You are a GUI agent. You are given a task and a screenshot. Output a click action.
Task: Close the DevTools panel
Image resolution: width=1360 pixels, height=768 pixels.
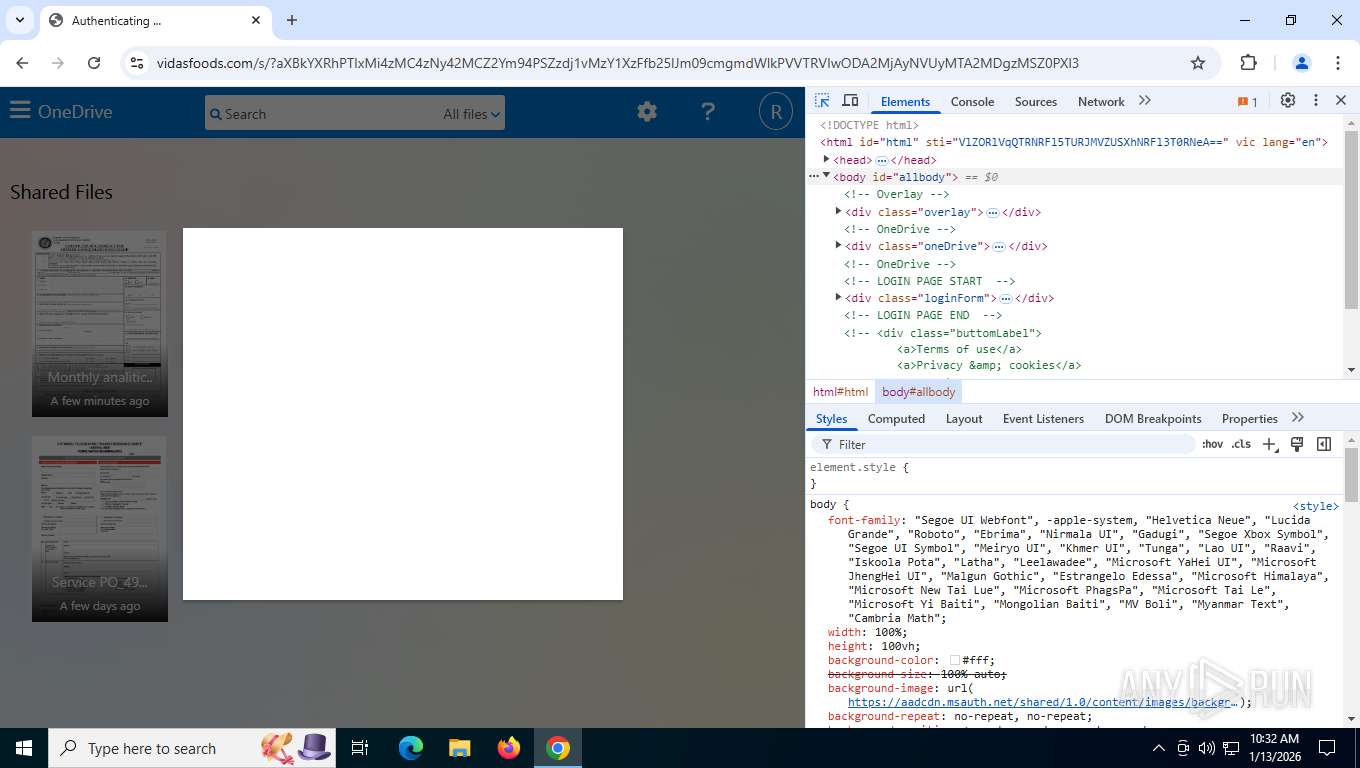[1341, 101]
